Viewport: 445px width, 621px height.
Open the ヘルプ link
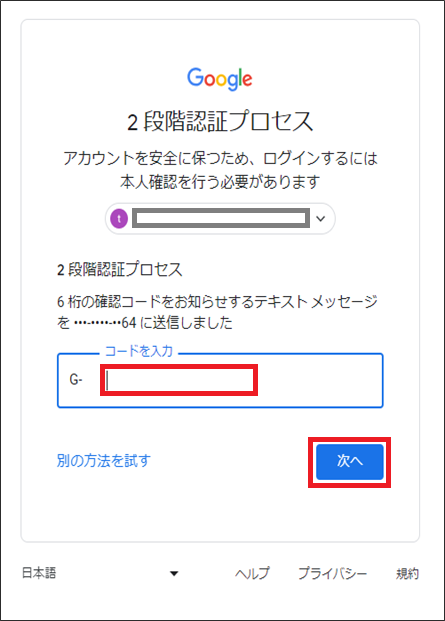pyautogui.click(x=252, y=573)
